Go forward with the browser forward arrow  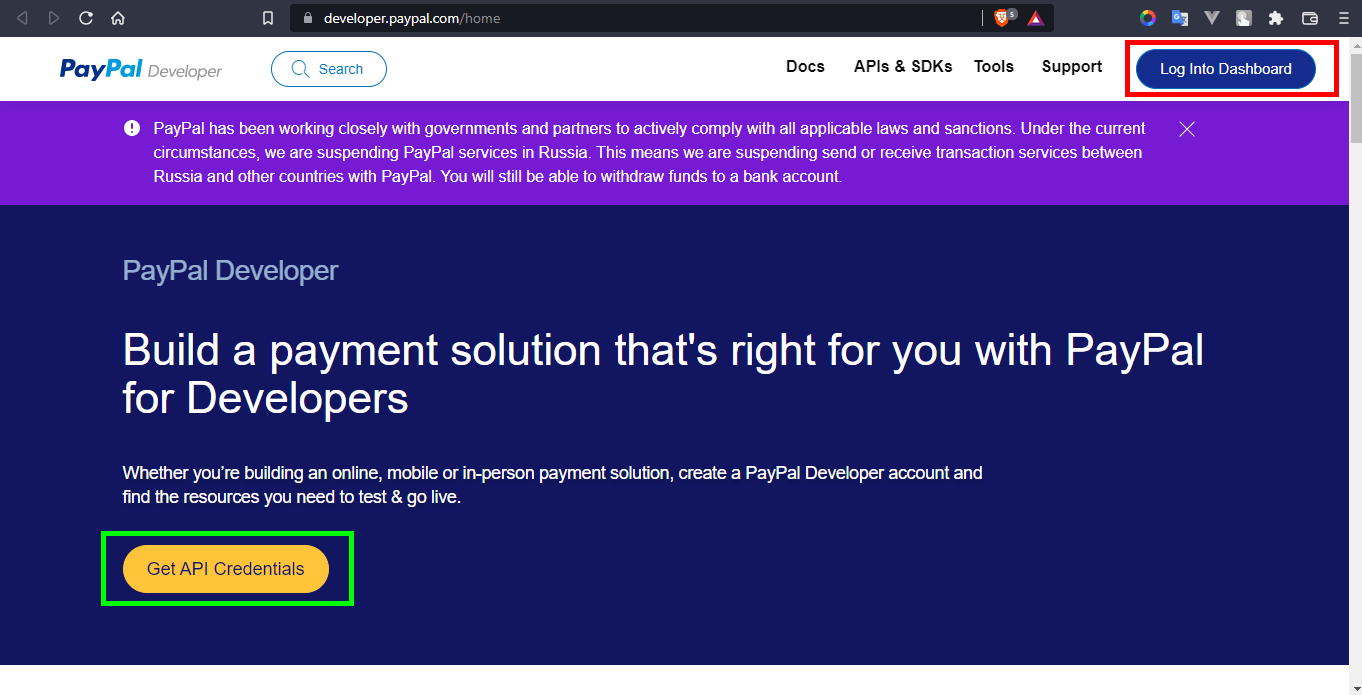(54, 18)
